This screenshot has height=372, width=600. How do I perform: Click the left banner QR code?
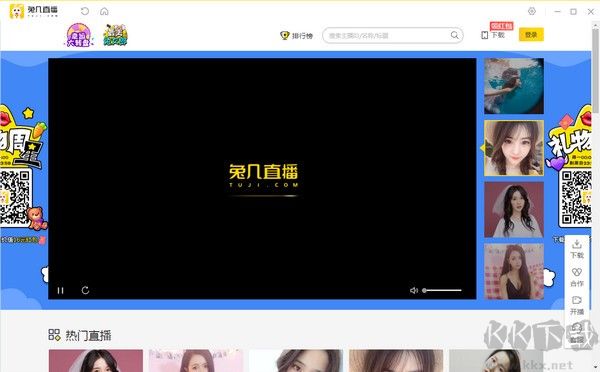(16, 198)
